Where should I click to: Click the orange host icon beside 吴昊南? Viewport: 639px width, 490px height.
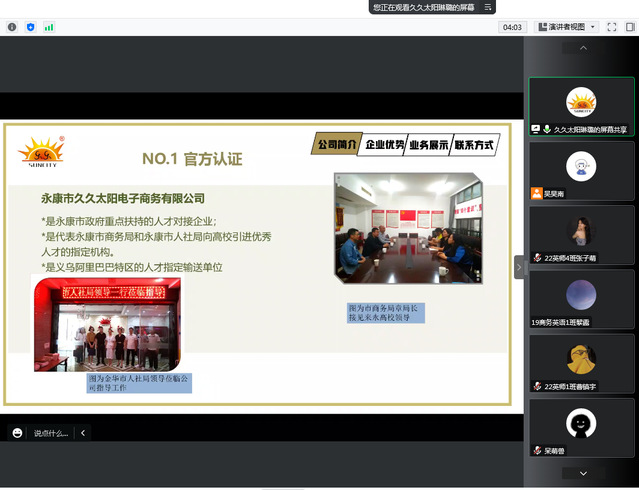537,193
